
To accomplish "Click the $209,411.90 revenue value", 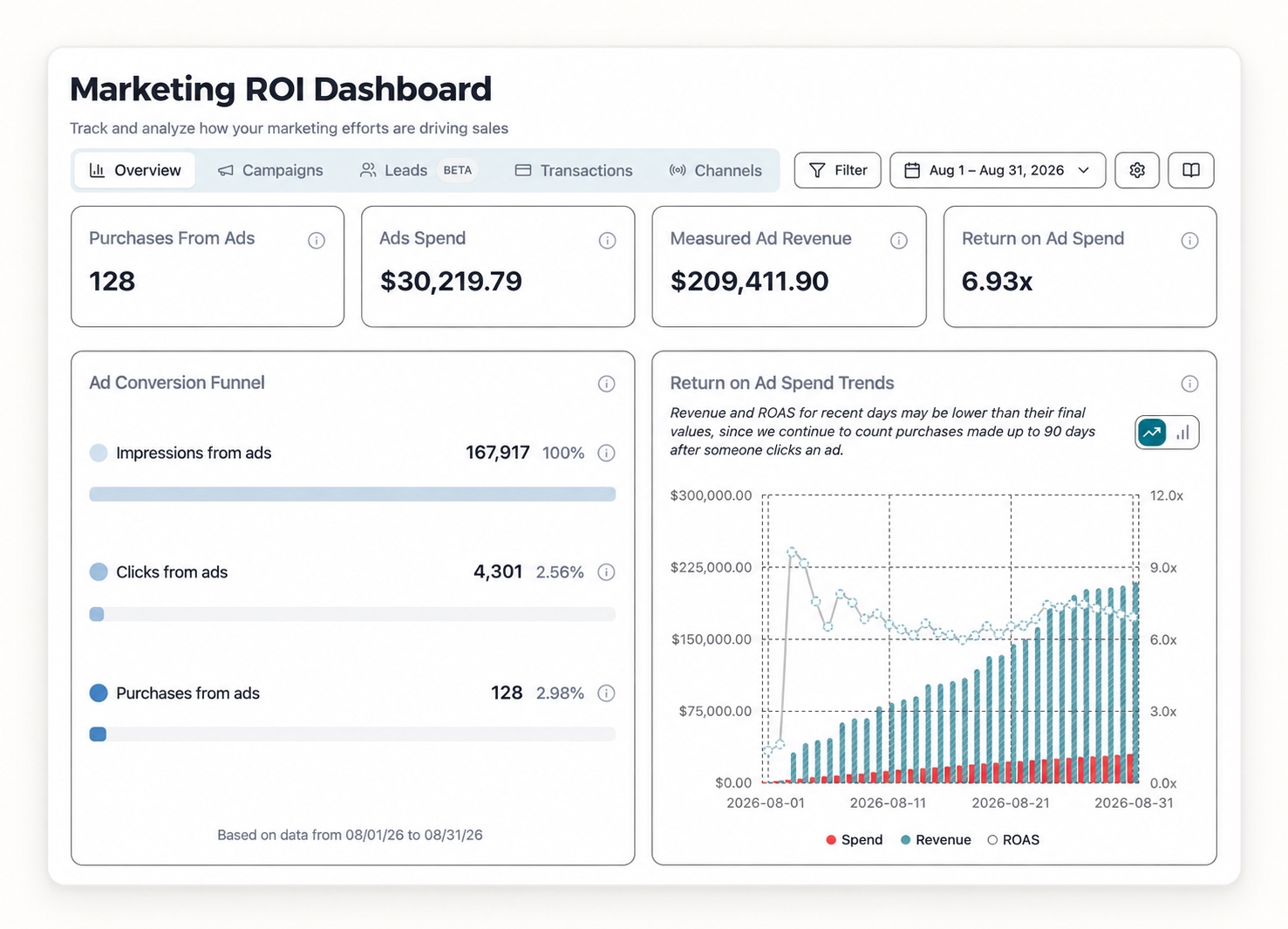I will click(749, 281).
